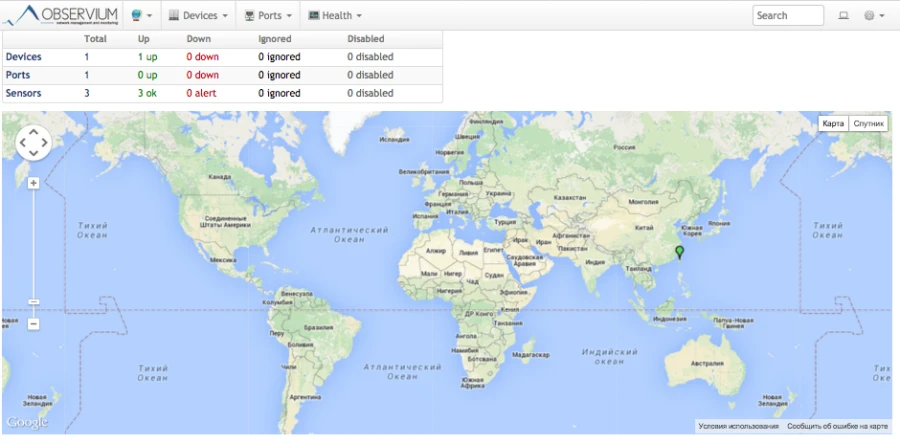This screenshot has width=900, height=443.
Task: Expand the Ports dropdown menu
Action: click(x=268, y=15)
